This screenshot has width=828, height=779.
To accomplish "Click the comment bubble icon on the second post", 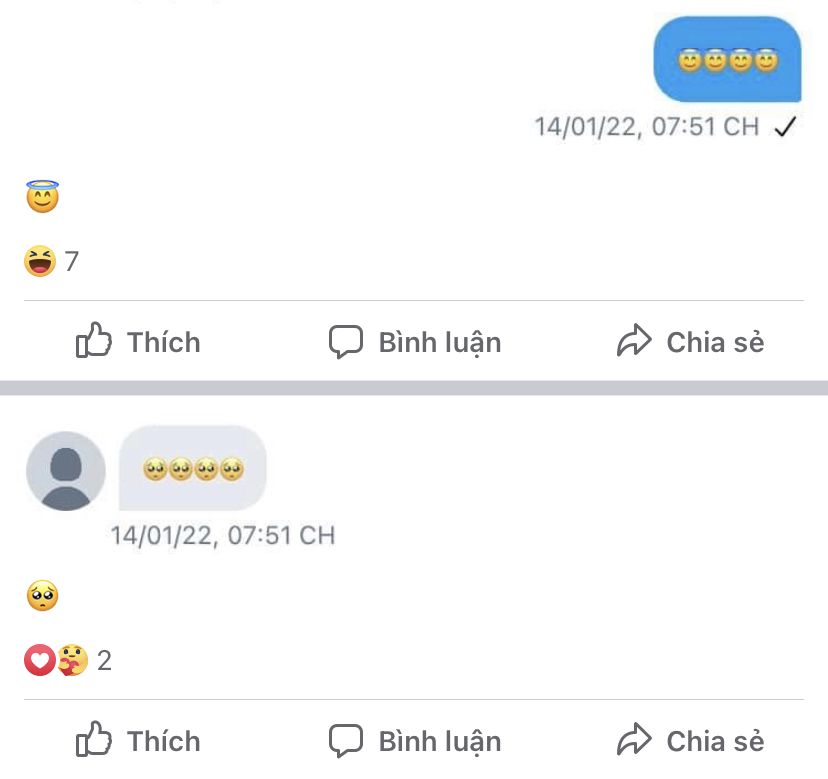I will point(345,741).
